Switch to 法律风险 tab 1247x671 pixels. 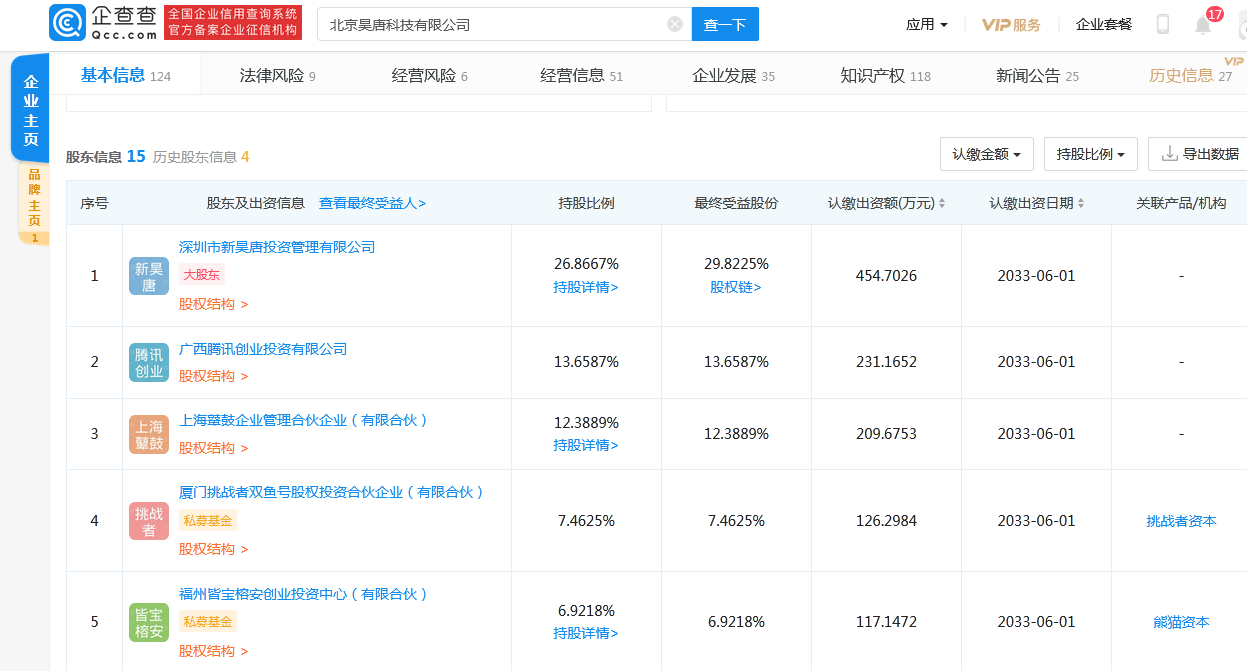click(x=278, y=75)
